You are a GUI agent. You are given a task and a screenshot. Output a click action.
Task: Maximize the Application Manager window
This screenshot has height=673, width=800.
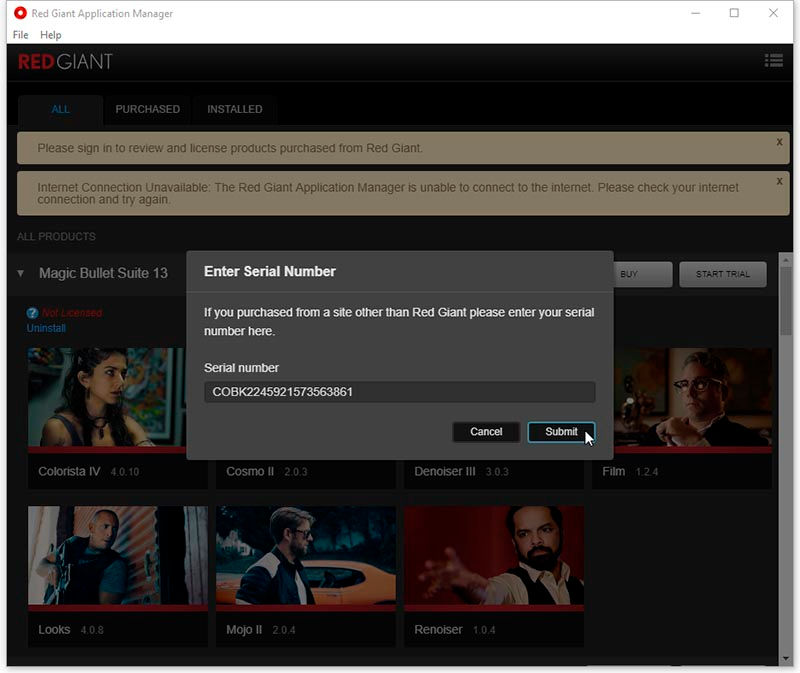[x=734, y=13]
